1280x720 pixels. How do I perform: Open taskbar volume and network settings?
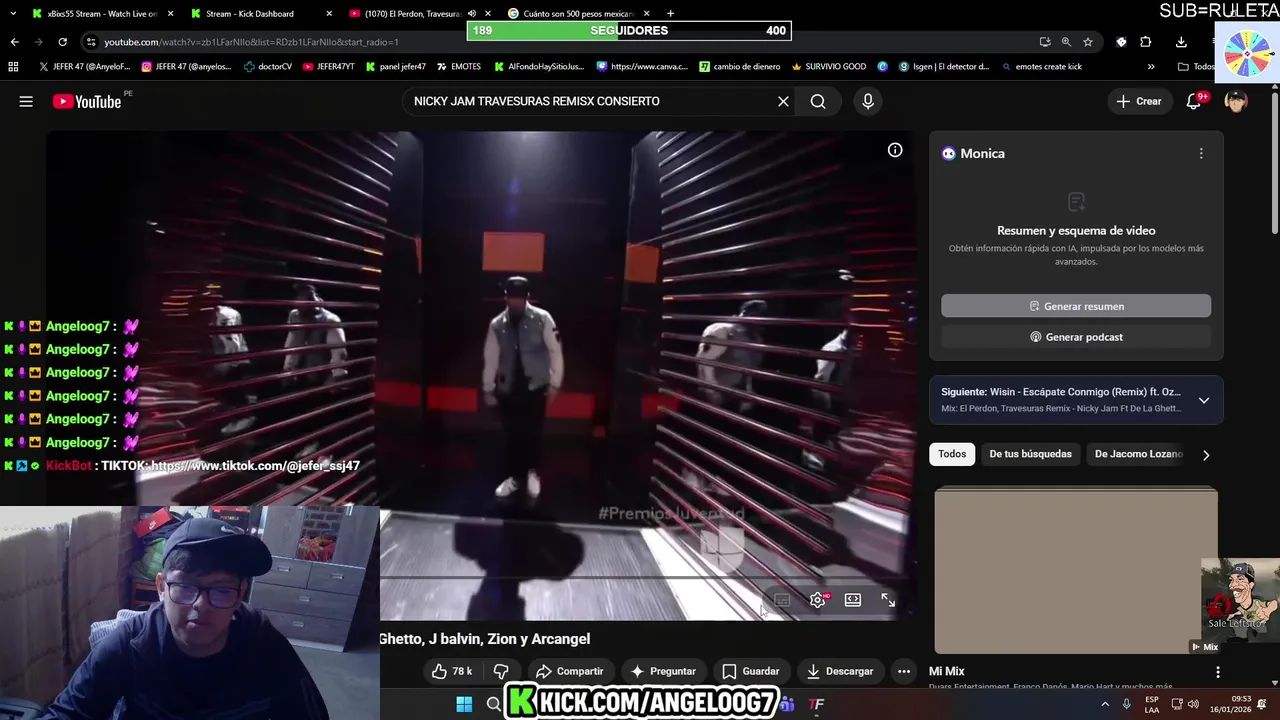(x=1185, y=704)
